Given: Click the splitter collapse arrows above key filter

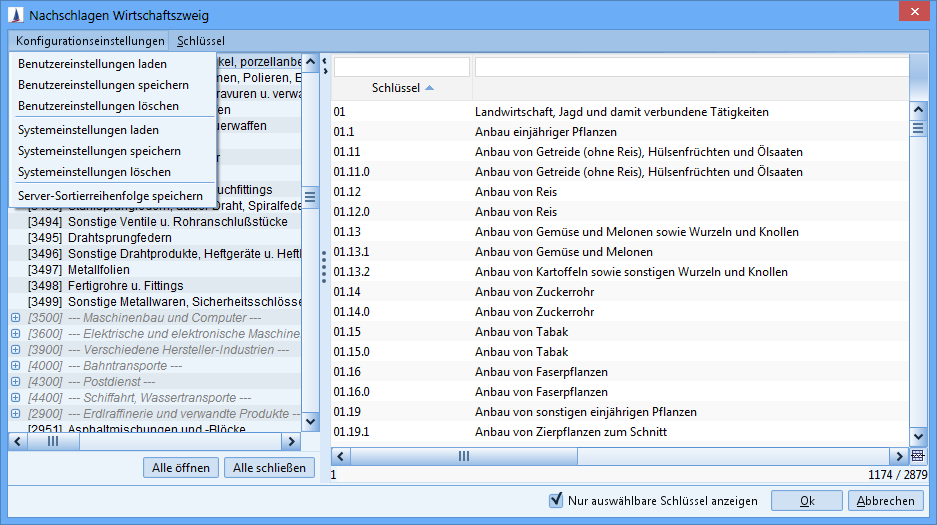Looking at the screenshot, I should 325,66.
